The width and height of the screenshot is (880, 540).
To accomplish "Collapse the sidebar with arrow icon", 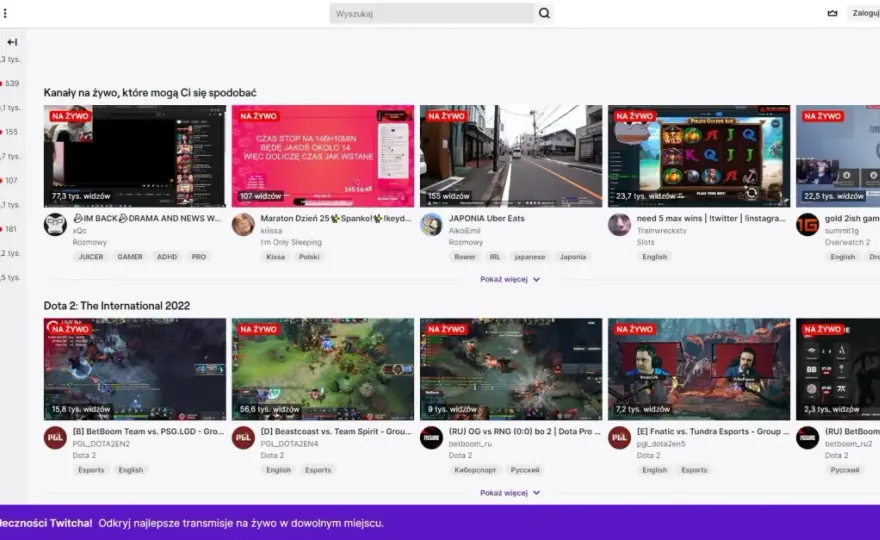I will pos(12,42).
